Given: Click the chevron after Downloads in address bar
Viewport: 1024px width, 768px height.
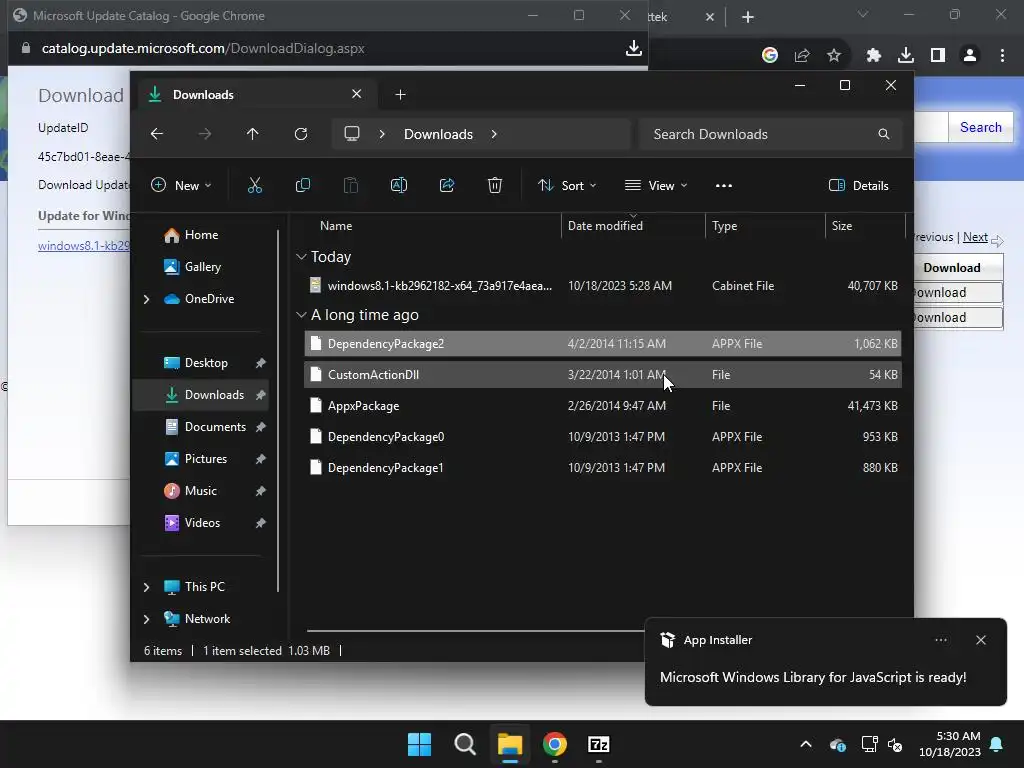Looking at the screenshot, I should (494, 134).
